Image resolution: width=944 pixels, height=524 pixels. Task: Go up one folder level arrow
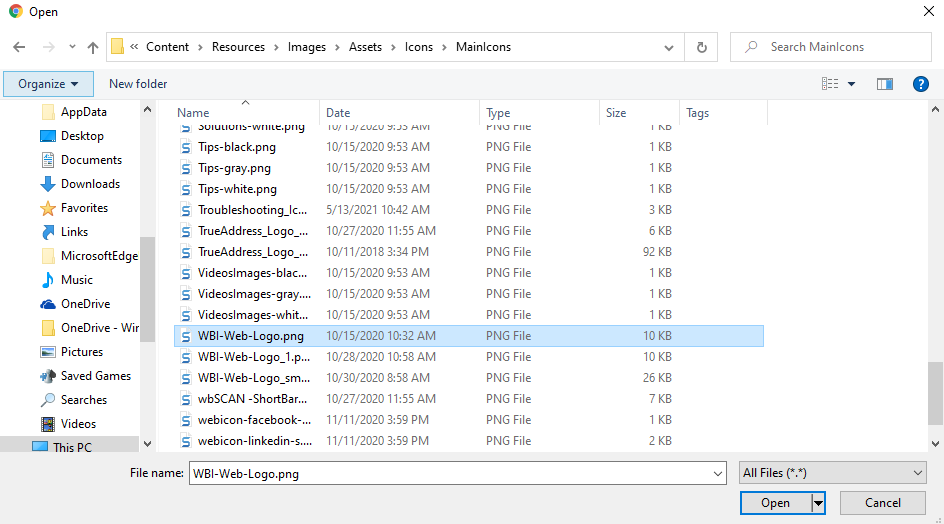[x=93, y=47]
